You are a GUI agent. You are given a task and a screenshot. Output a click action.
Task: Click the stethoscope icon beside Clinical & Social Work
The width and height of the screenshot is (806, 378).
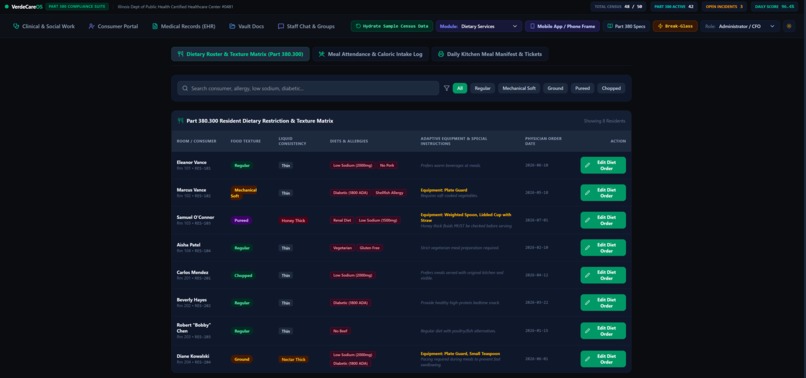[16, 26]
